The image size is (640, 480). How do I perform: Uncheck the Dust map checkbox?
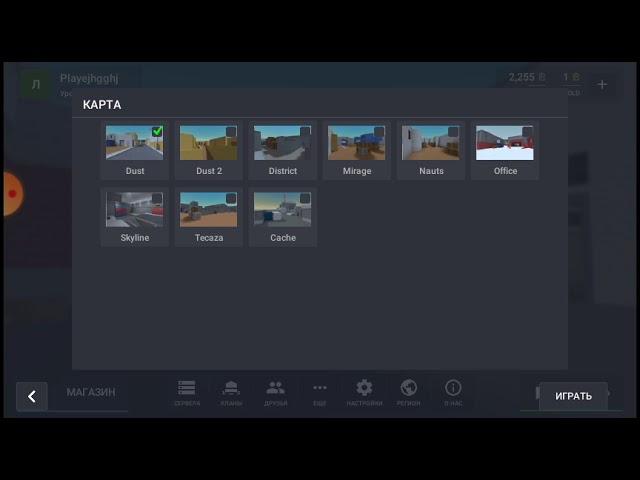click(157, 131)
